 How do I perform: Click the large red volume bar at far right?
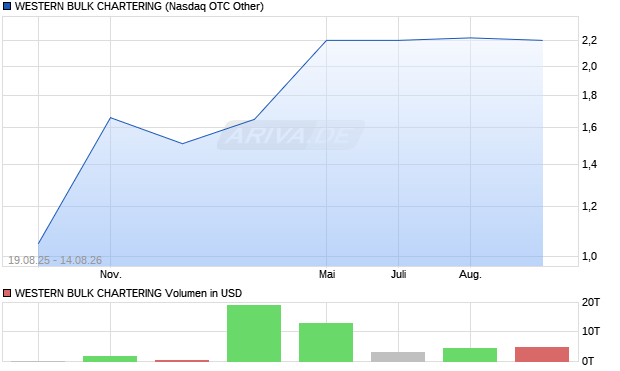click(x=542, y=354)
